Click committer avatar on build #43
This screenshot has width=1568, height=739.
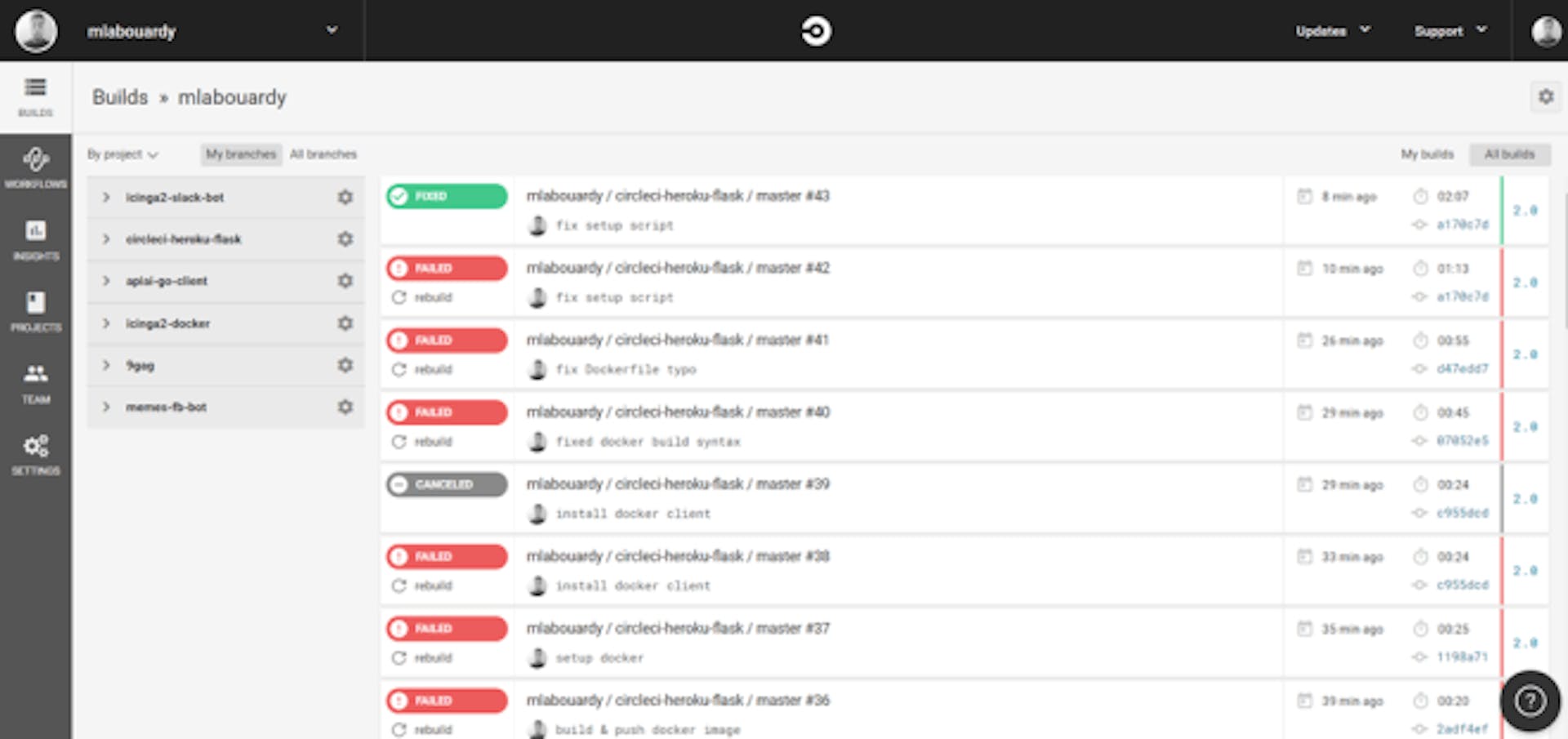coord(537,225)
